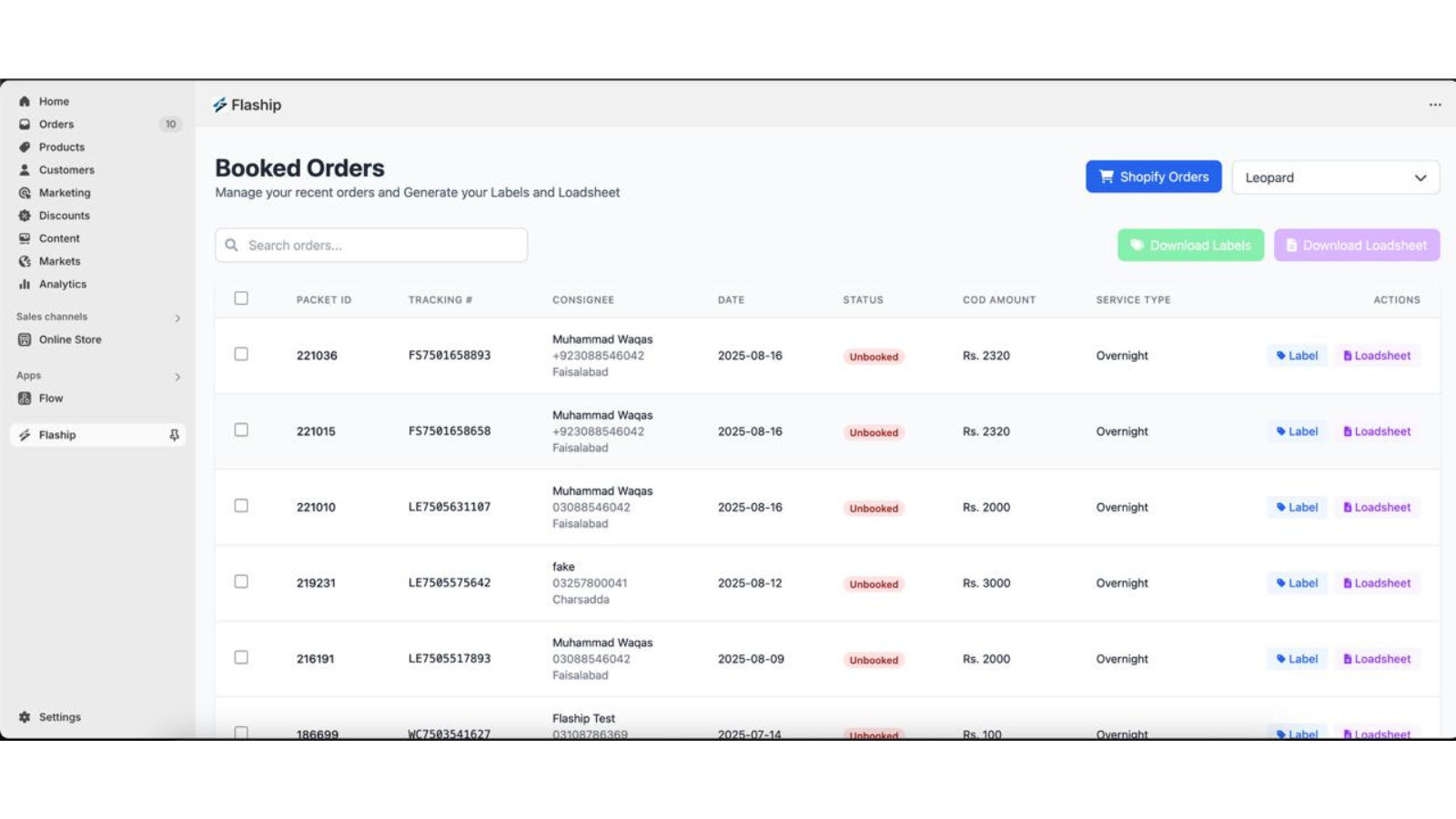Click the Shopify Orders button
Viewport: 1456px width, 819px height.
1154,177
